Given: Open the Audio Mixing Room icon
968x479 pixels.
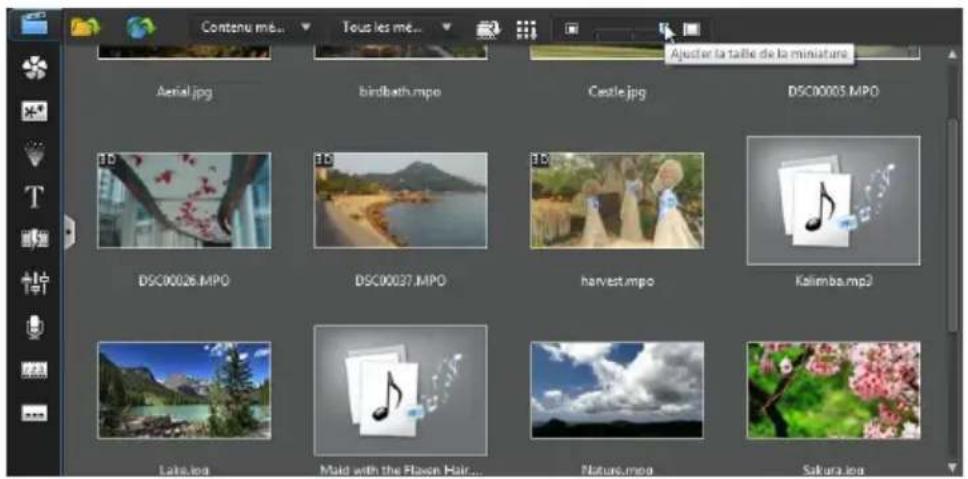Looking at the screenshot, I should pyautogui.click(x=34, y=283).
